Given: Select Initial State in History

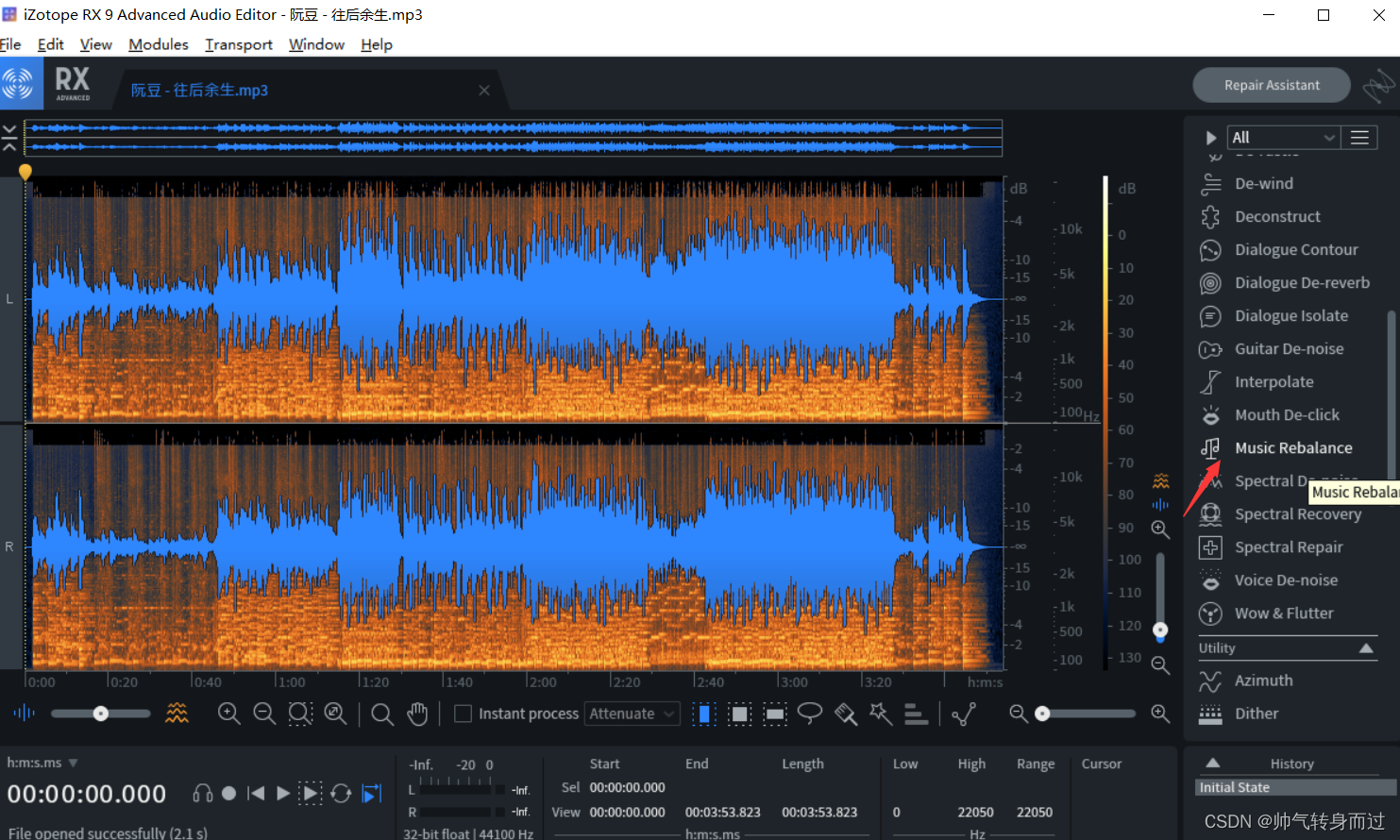Looking at the screenshot, I should coord(1296,787).
